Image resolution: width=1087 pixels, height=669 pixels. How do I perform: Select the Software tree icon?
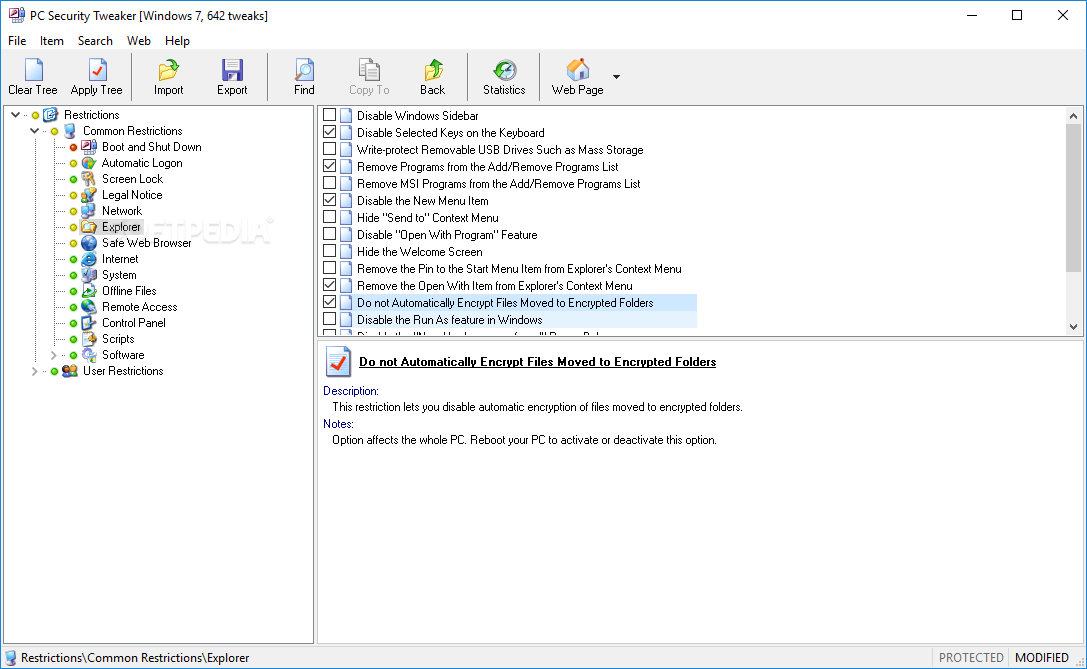click(89, 354)
